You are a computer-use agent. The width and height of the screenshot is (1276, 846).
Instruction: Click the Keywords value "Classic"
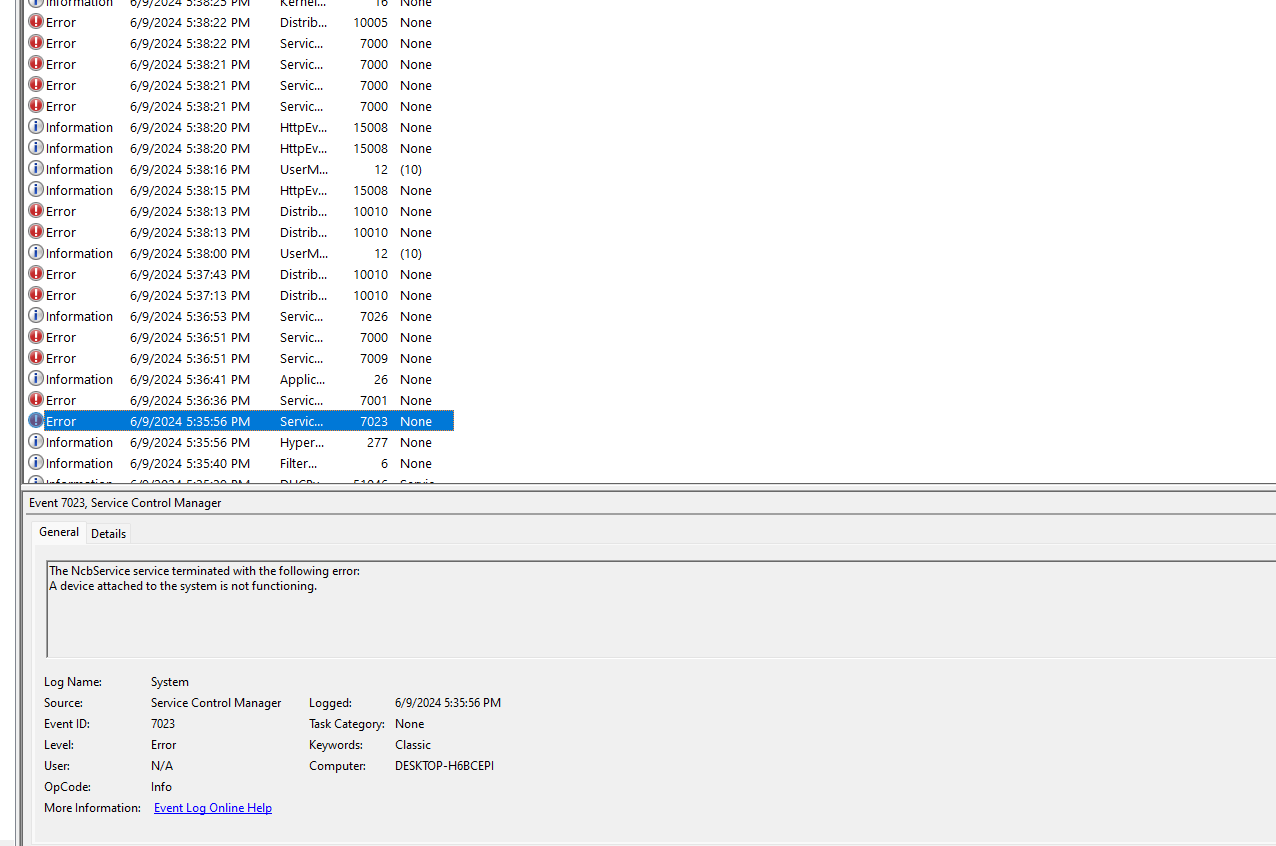click(x=413, y=745)
